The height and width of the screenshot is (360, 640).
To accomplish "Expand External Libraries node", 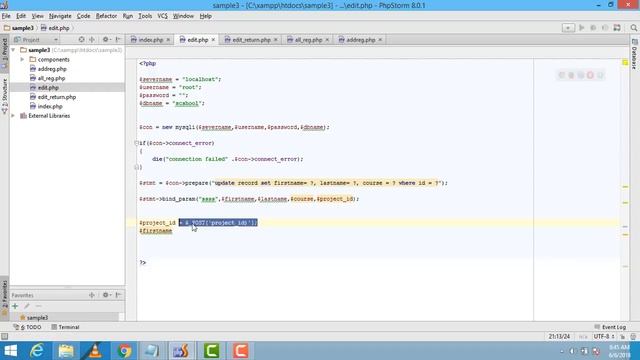I will pos(13,116).
